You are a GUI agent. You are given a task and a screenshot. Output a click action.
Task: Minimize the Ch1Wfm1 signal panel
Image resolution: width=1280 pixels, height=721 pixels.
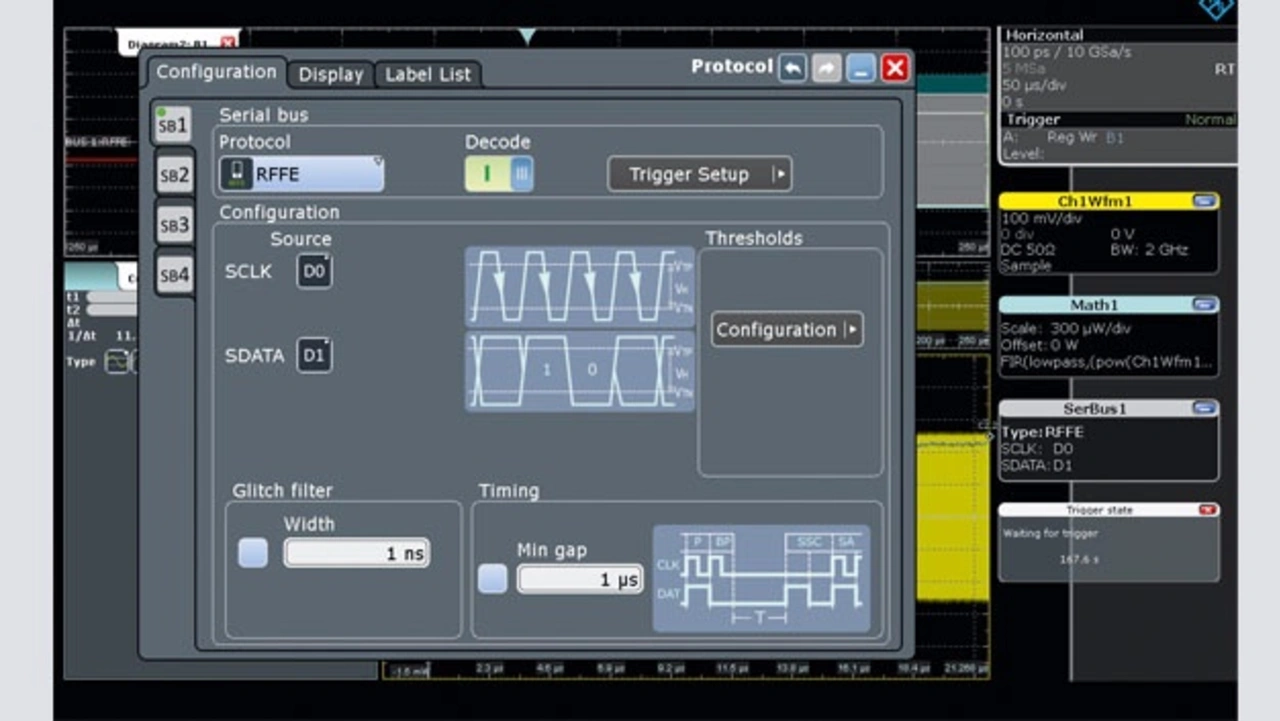click(x=1204, y=201)
